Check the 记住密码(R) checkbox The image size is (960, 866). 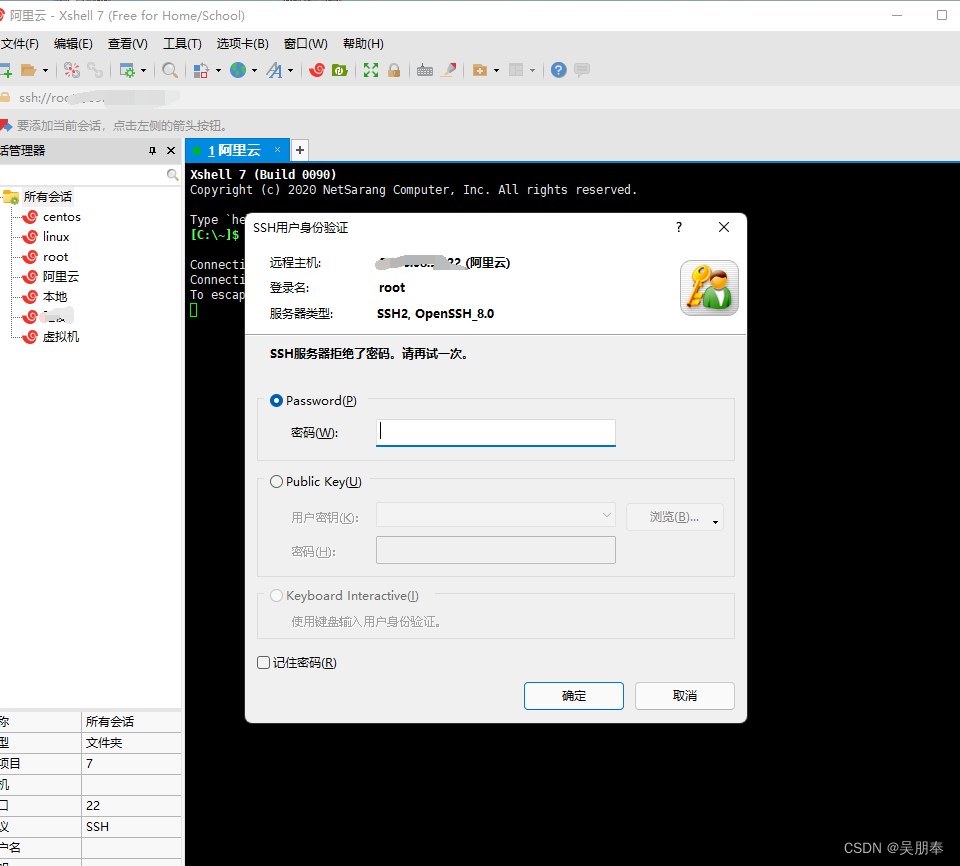pos(263,663)
